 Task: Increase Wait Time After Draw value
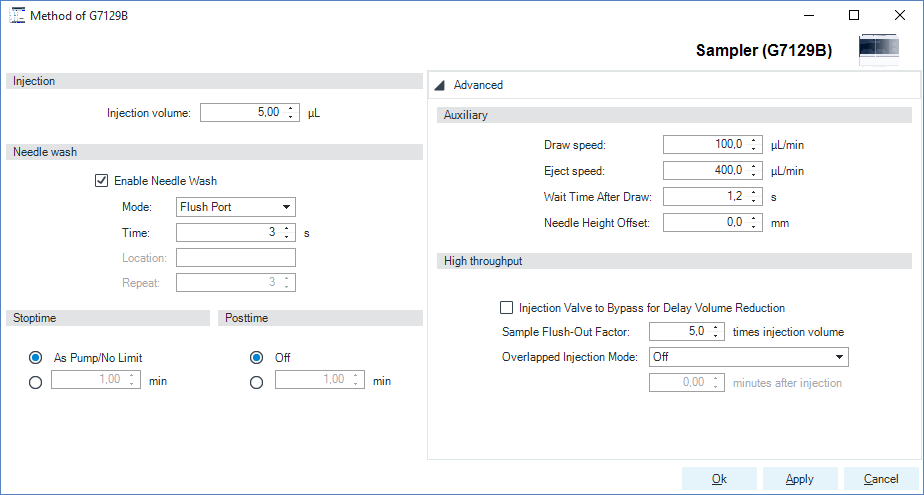pyautogui.click(x=753, y=193)
